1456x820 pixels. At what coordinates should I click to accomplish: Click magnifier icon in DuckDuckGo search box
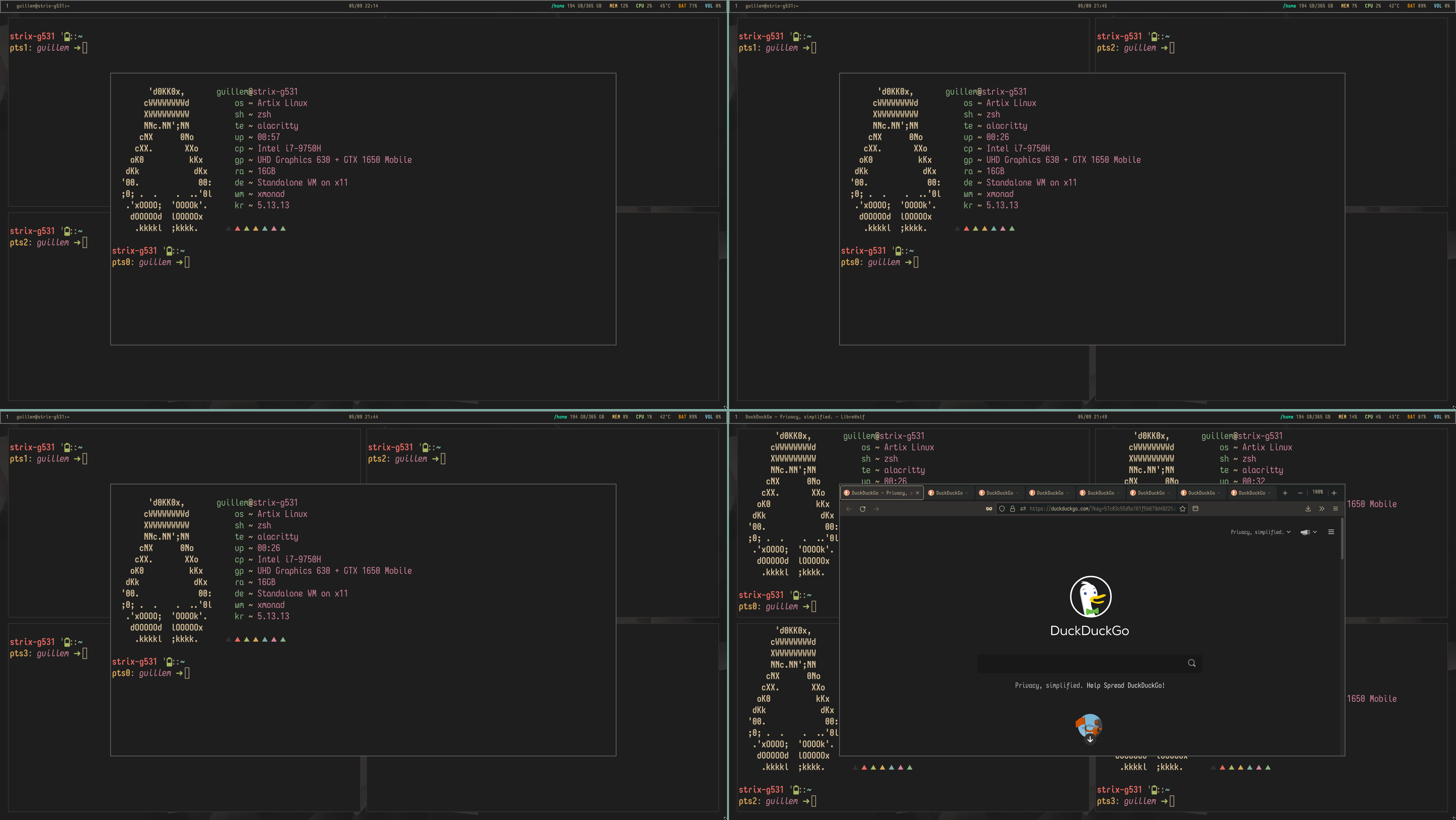pyautogui.click(x=1191, y=663)
